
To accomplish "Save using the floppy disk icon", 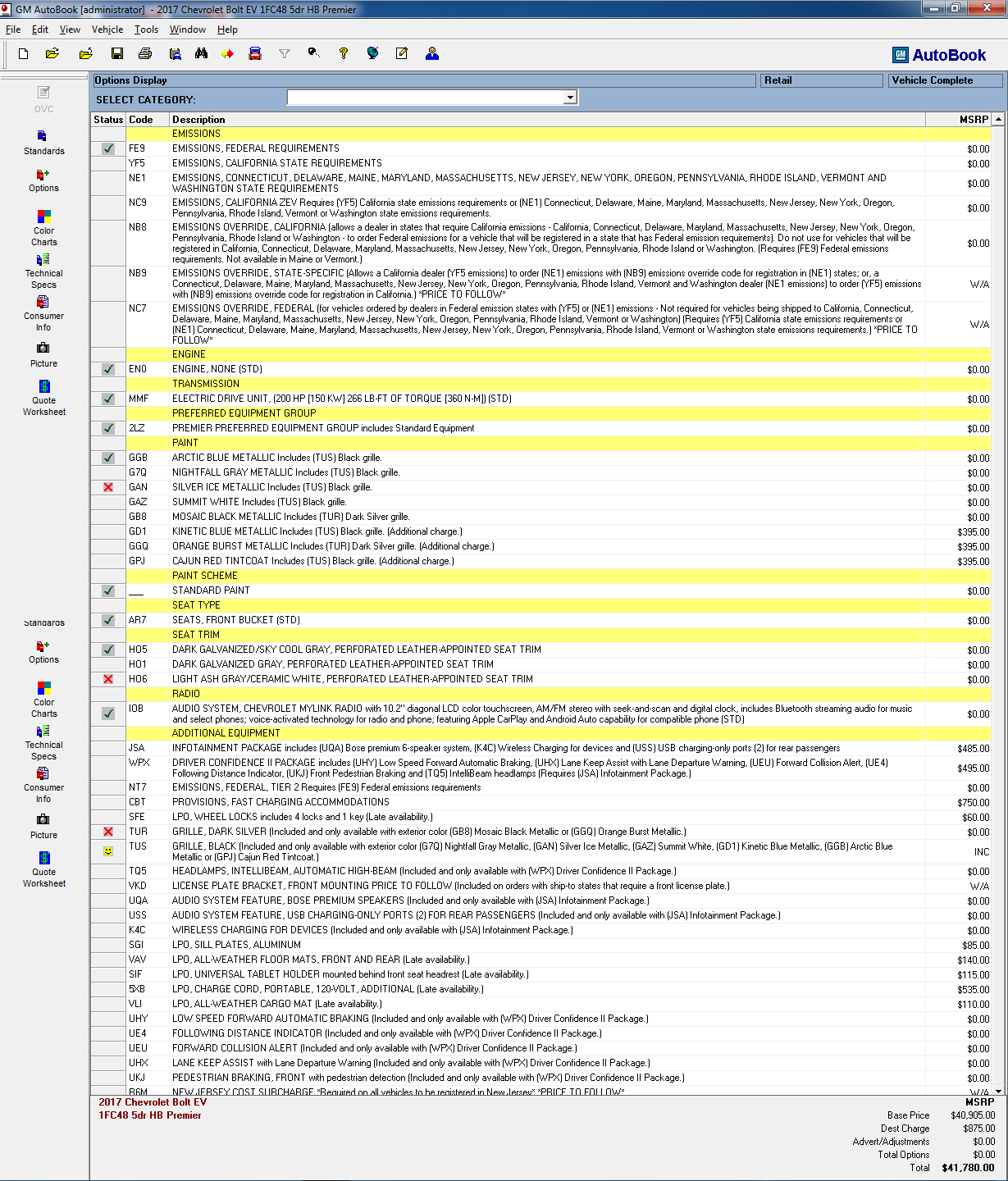I will 117,54.
